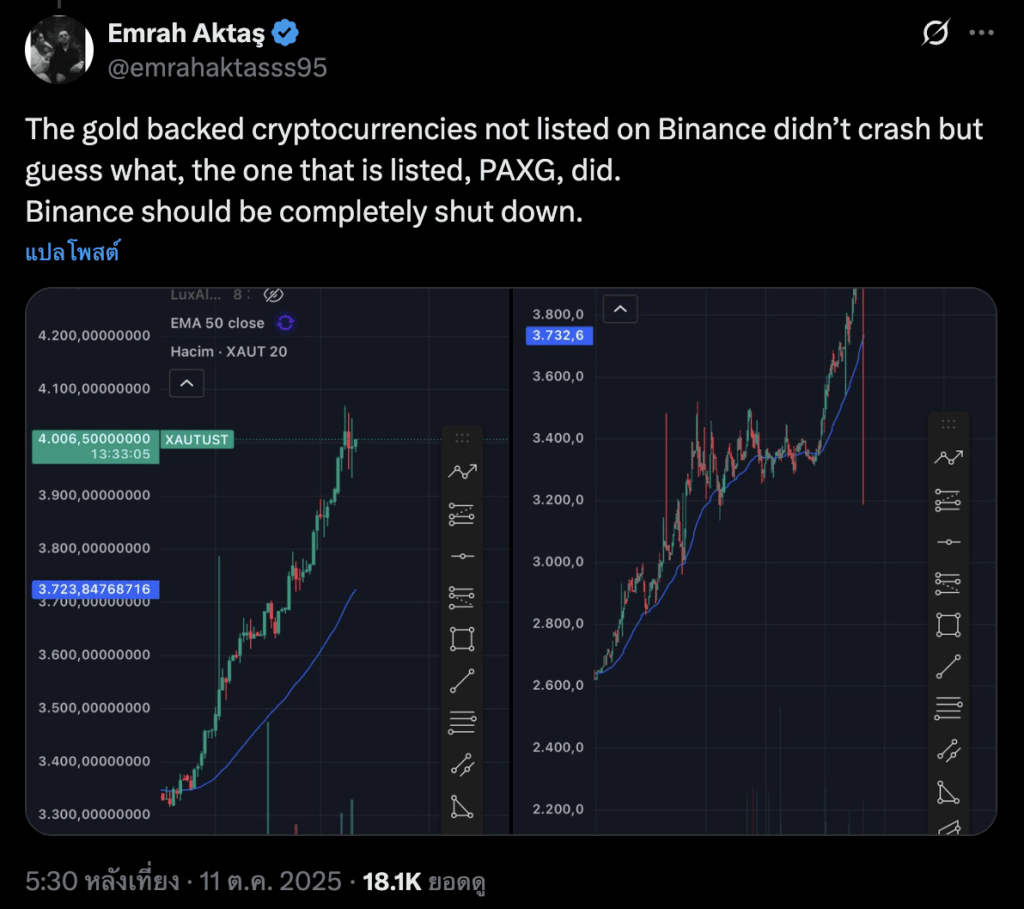Toggle LuxAlgo indicator visibility eye icon

271,295
